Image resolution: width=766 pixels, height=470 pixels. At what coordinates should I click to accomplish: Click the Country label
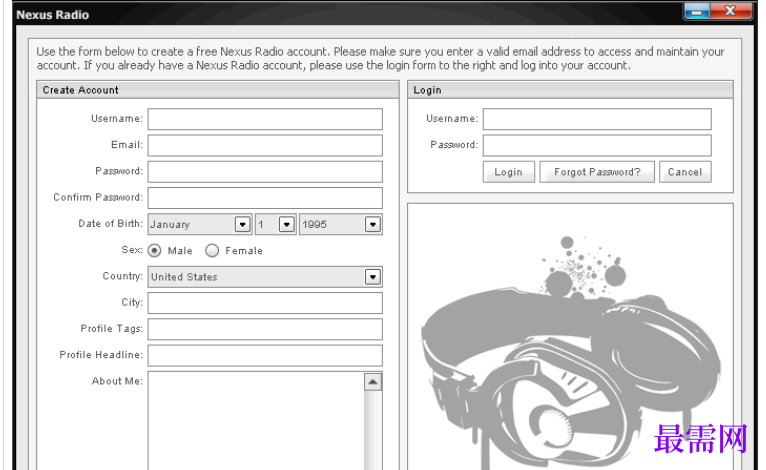pos(123,276)
